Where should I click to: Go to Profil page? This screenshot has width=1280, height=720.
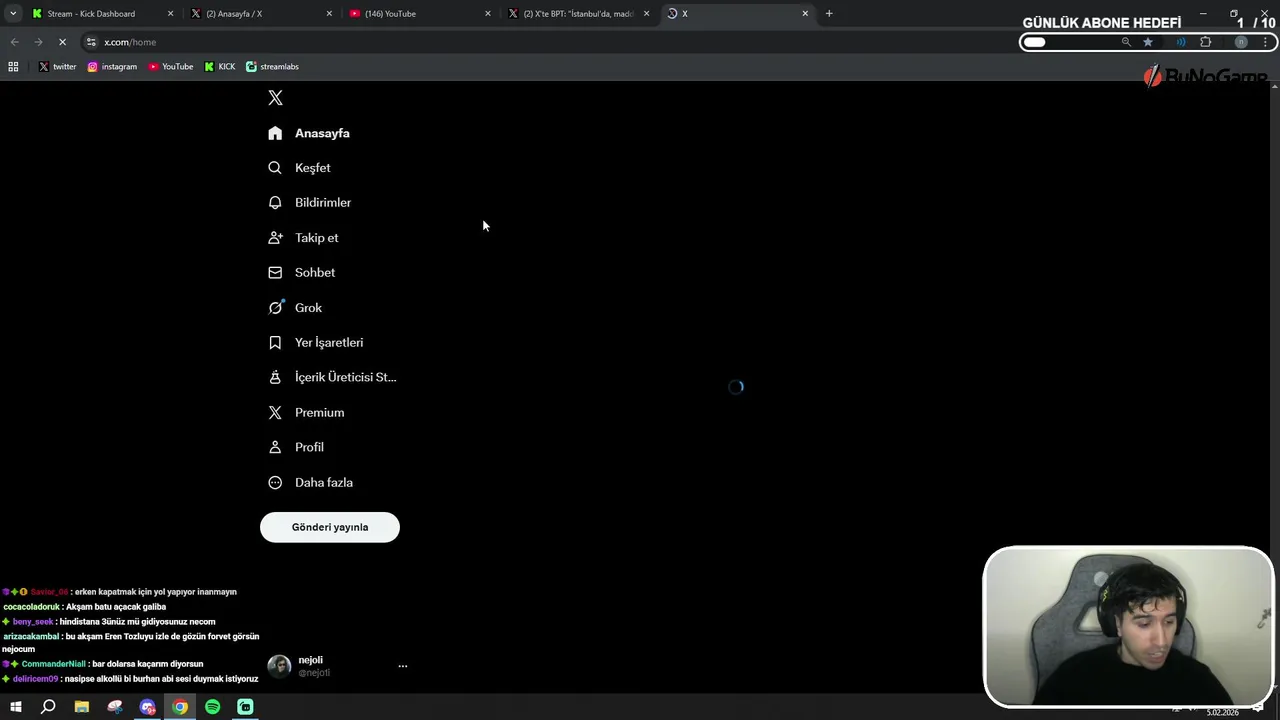[296, 447]
